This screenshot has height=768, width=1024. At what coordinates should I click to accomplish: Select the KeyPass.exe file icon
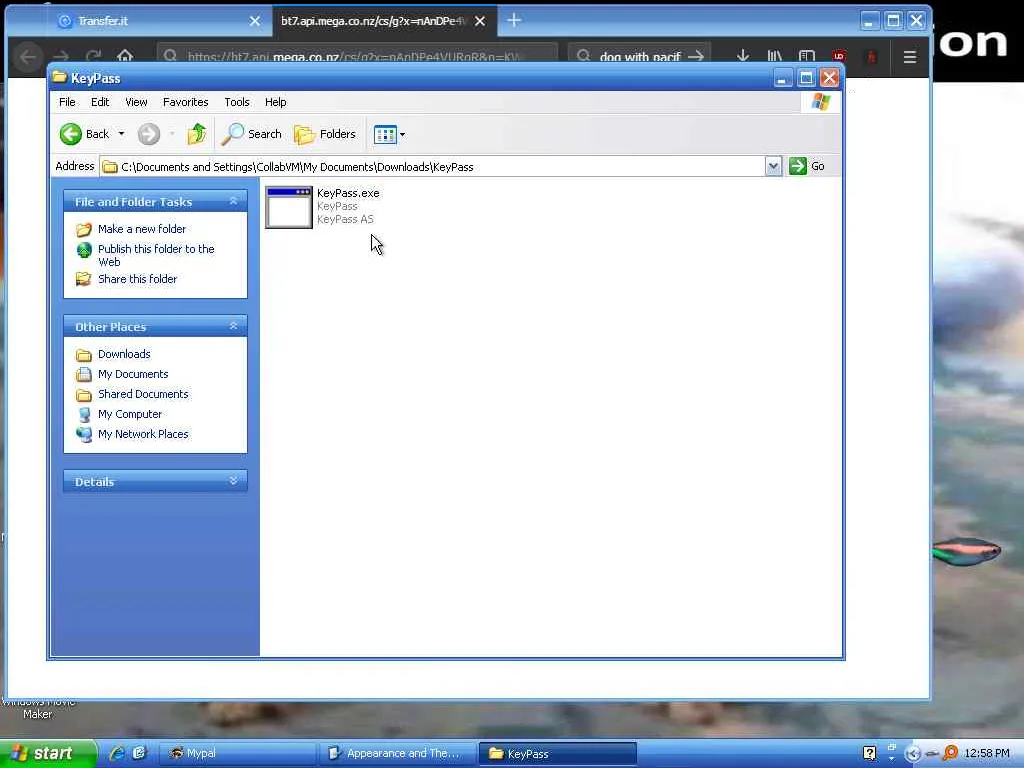289,208
